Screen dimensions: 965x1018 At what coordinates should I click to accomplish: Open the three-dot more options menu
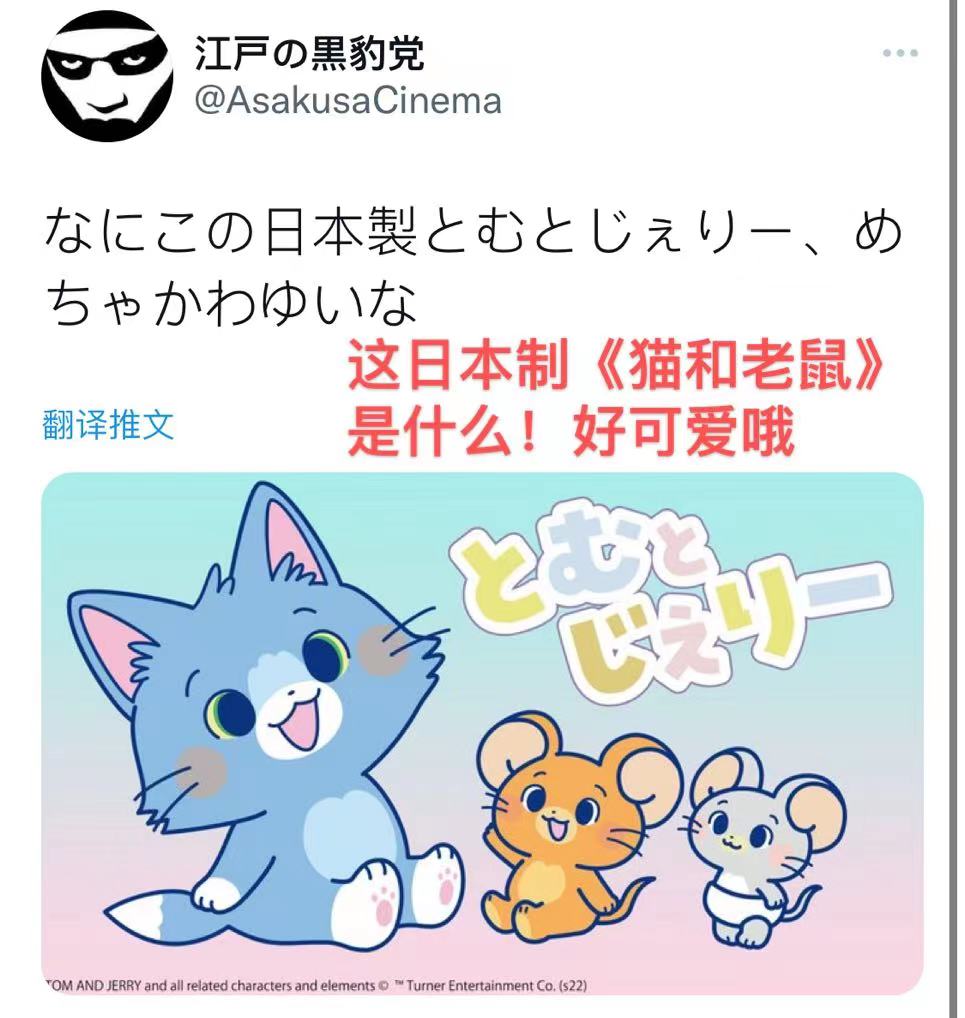point(900,53)
